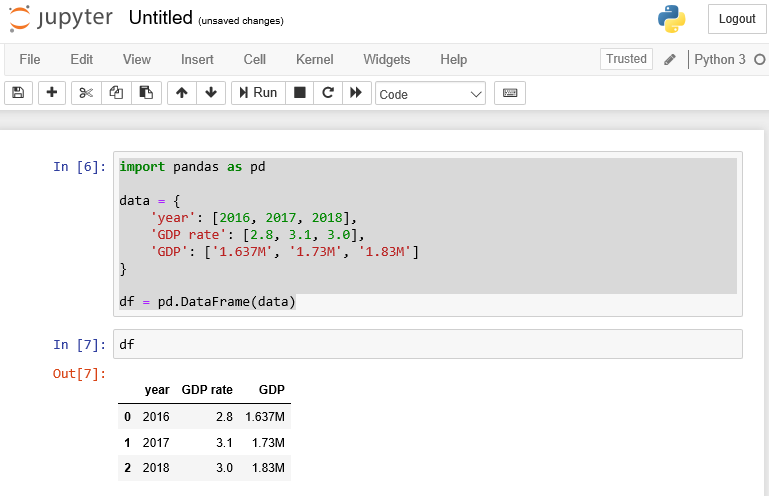Click the pd.DataFrame(data) code line
The width and height of the screenshot is (769, 496).
[x=207, y=302]
